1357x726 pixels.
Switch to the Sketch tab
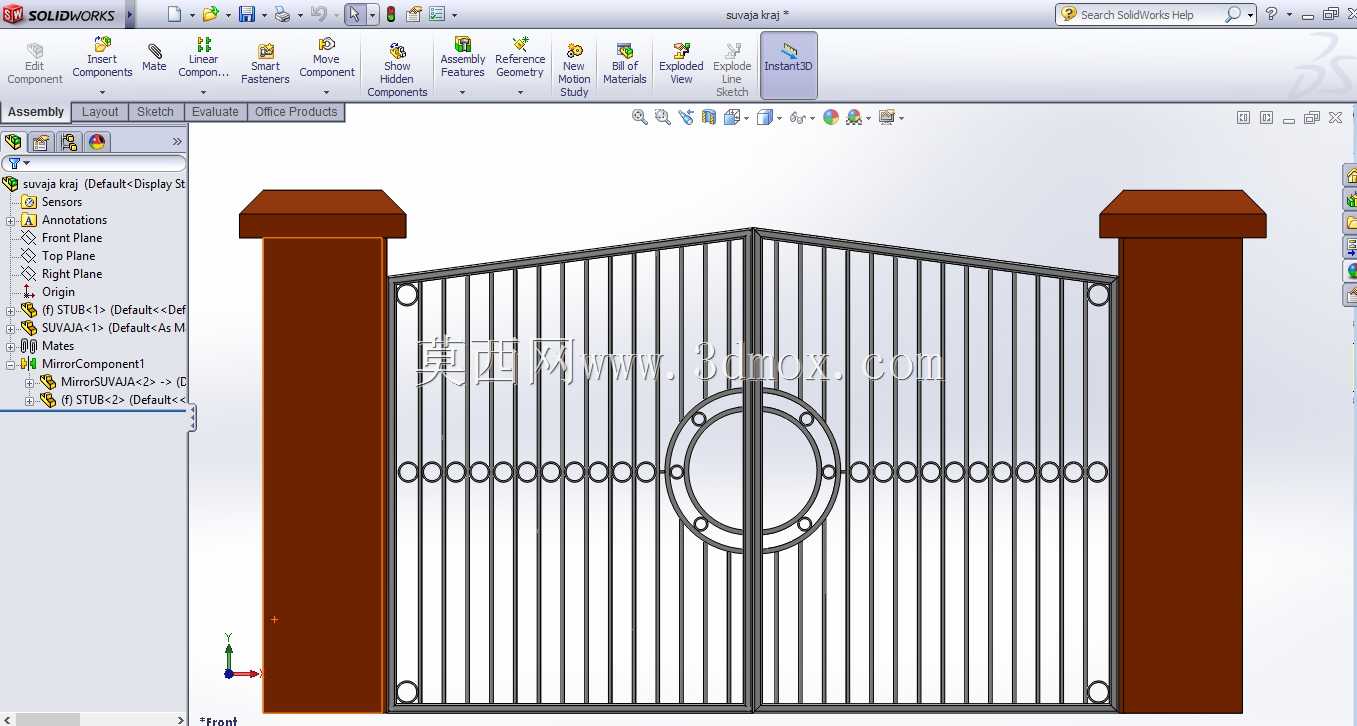(x=155, y=112)
